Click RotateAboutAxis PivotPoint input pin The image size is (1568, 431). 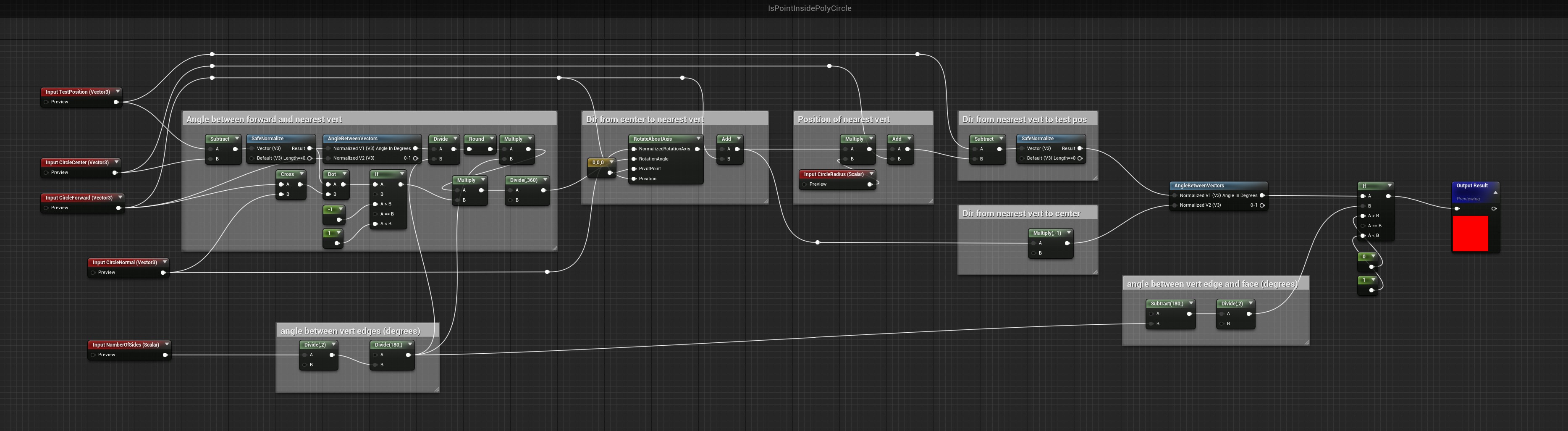tap(634, 168)
